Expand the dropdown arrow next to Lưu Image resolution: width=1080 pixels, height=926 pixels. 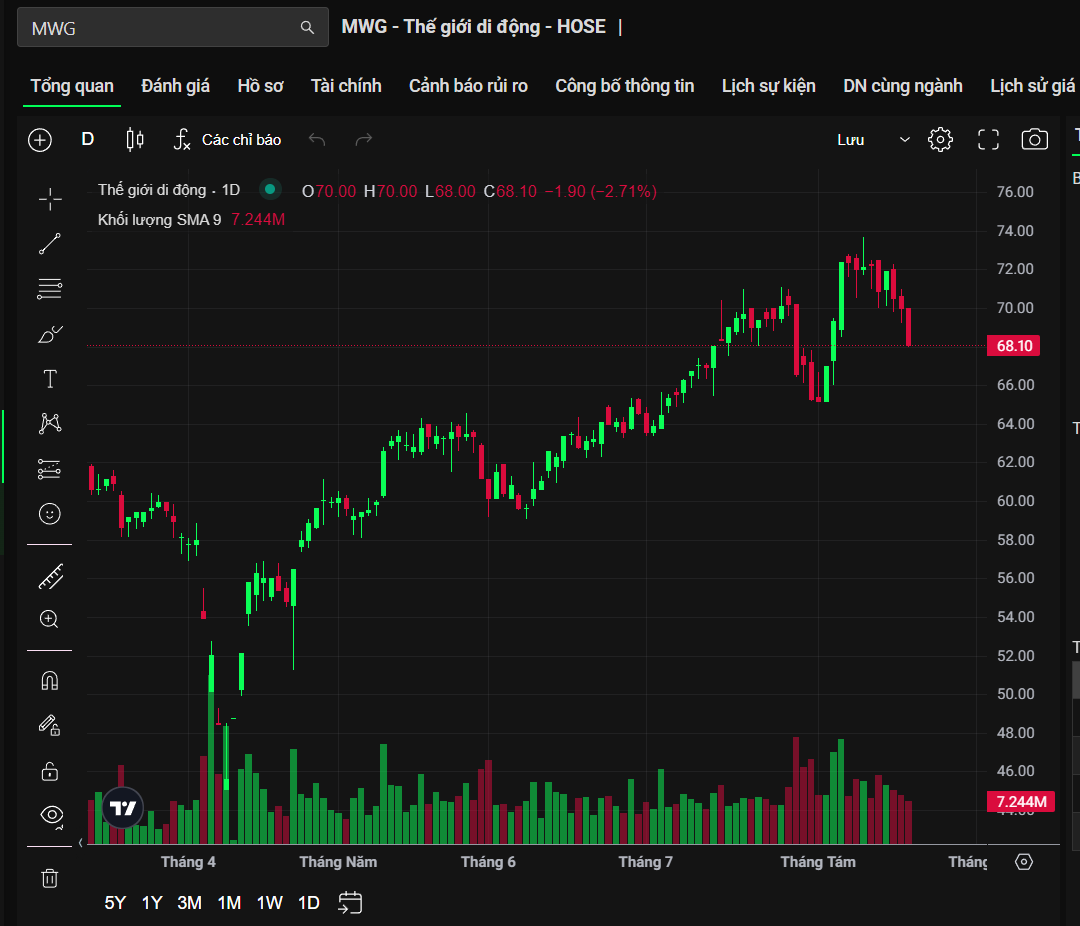point(905,140)
